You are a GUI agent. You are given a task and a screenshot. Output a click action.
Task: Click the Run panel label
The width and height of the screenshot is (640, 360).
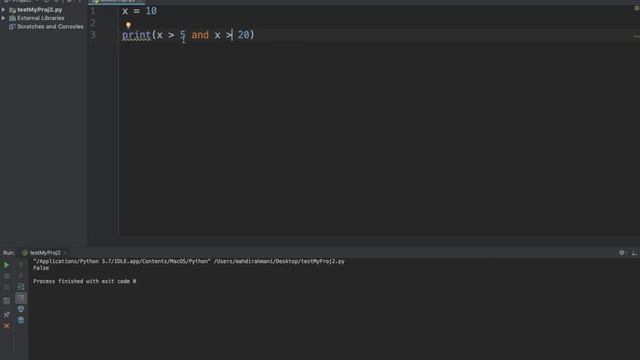pos(8,253)
